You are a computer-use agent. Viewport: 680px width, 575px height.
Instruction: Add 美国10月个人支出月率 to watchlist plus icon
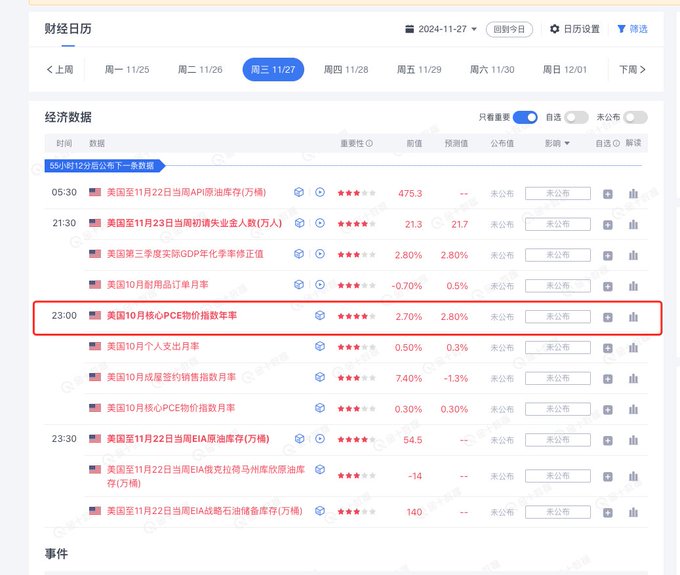click(x=608, y=347)
